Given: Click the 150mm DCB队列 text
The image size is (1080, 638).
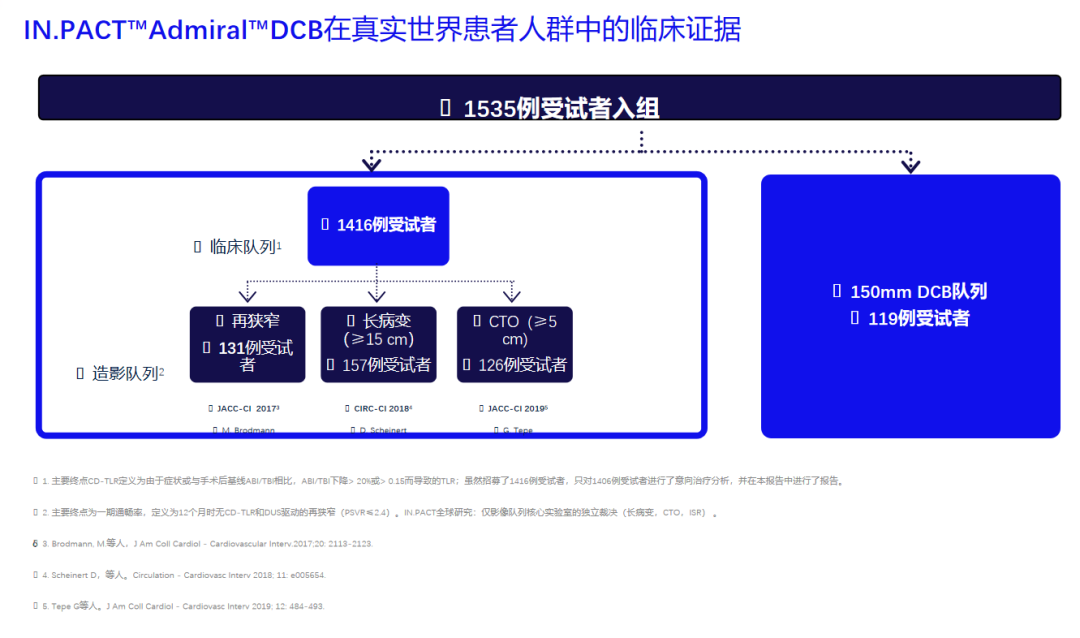Looking at the screenshot, I should click(x=918, y=291).
